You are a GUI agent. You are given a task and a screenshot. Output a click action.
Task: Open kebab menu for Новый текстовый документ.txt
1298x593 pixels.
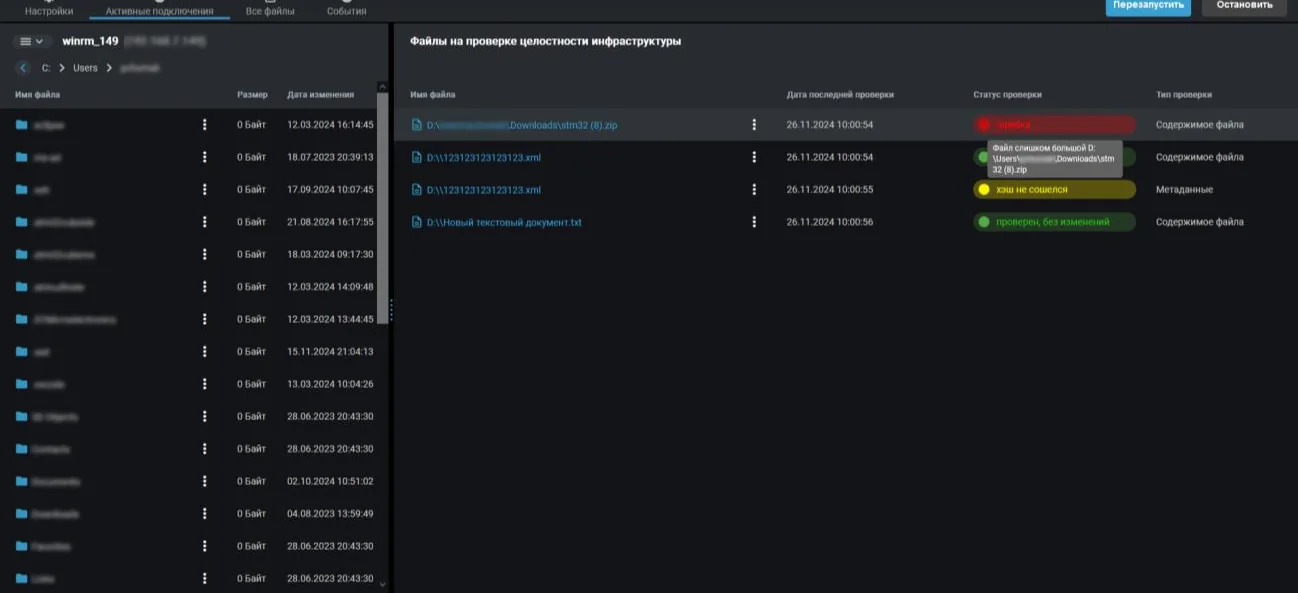(754, 222)
